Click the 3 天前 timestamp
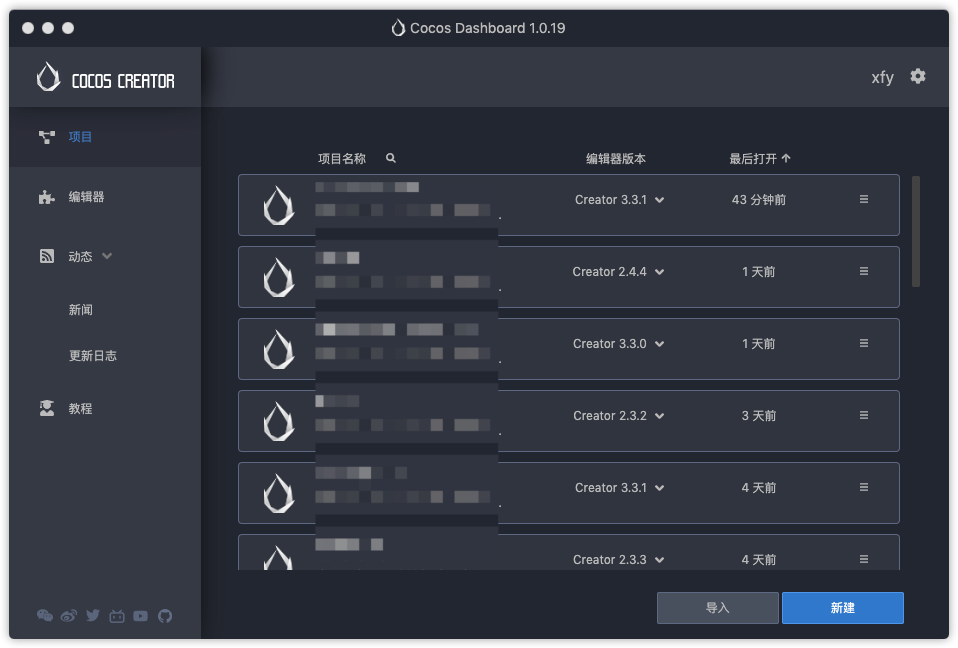This screenshot has height=648, width=958. [x=759, y=416]
